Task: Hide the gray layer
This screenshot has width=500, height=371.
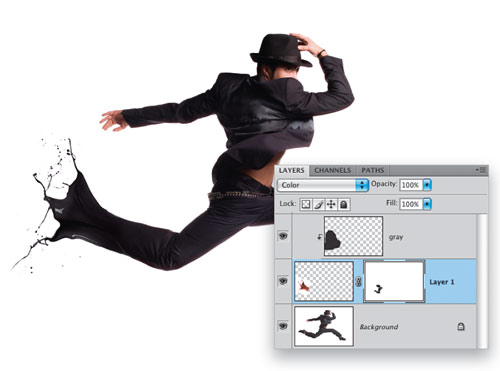Action: (x=283, y=236)
